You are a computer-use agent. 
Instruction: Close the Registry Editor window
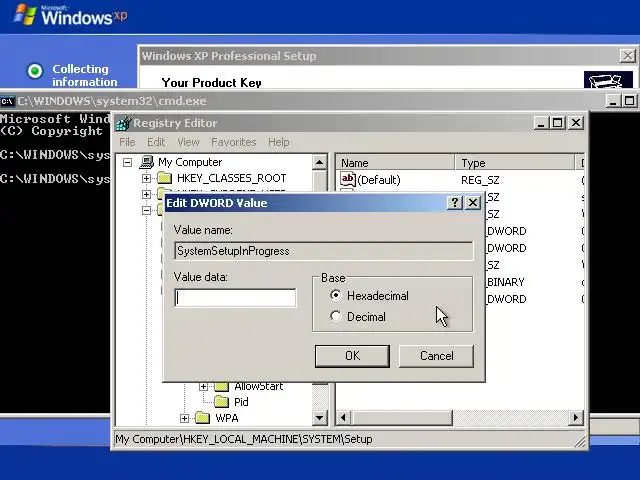[x=576, y=122]
